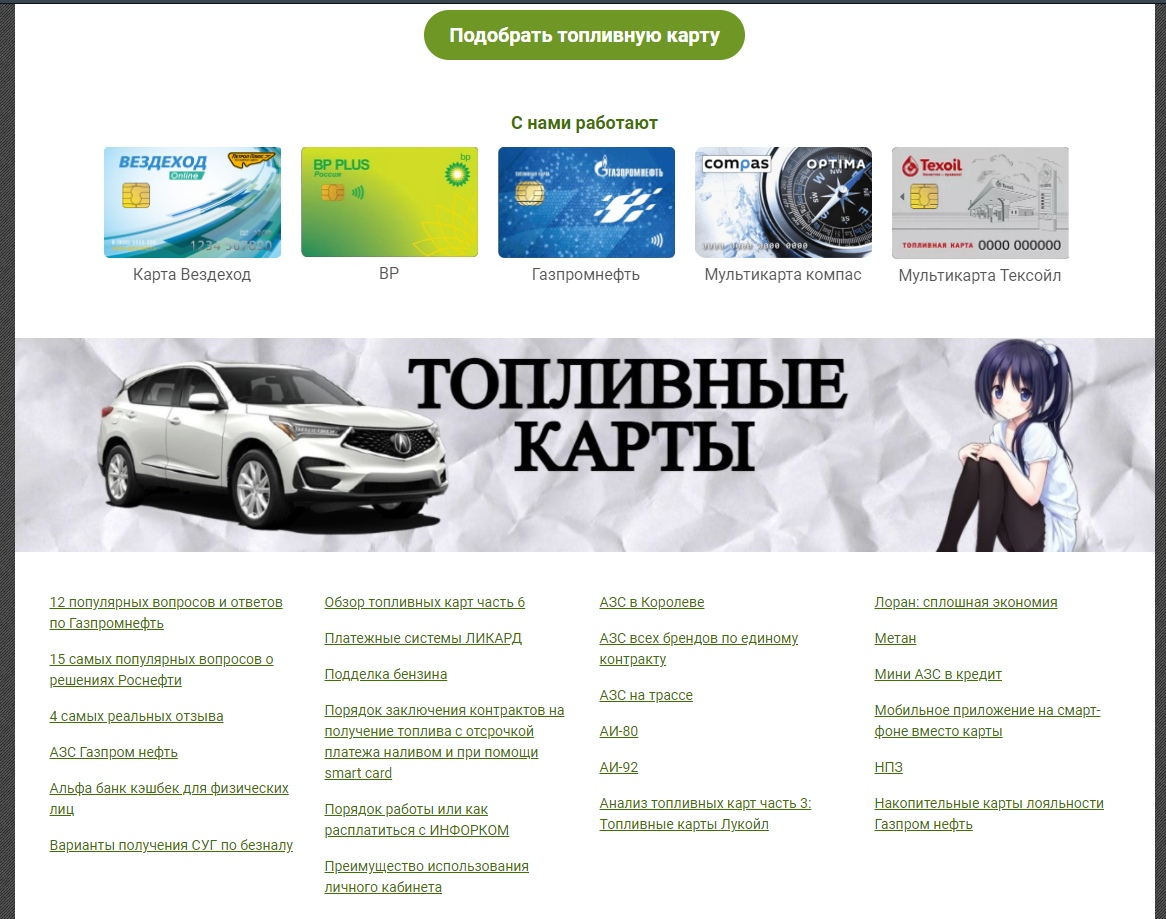Open Порядок заключения контрактов link

[444, 741]
